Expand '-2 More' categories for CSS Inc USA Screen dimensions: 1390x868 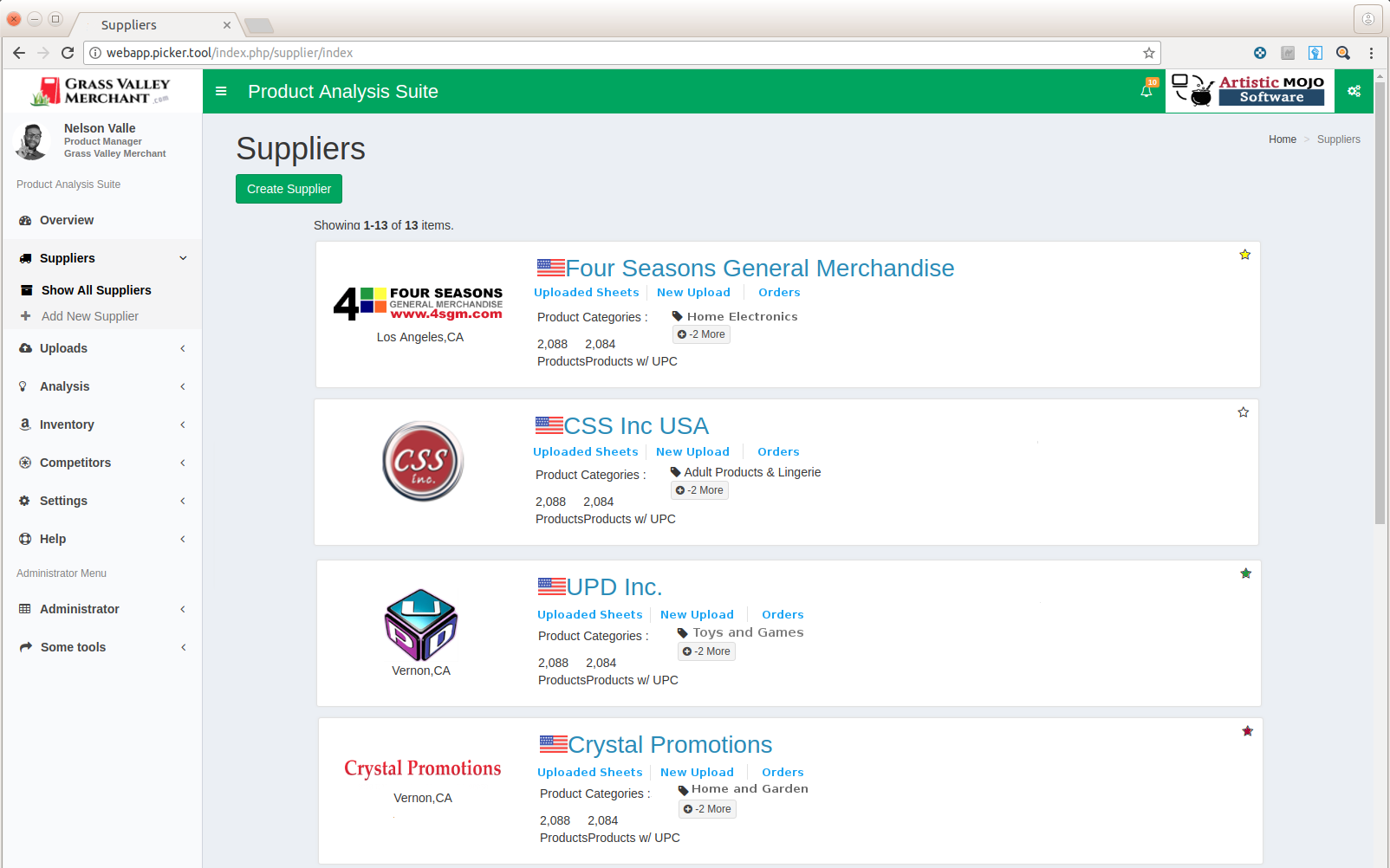tap(700, 490)
